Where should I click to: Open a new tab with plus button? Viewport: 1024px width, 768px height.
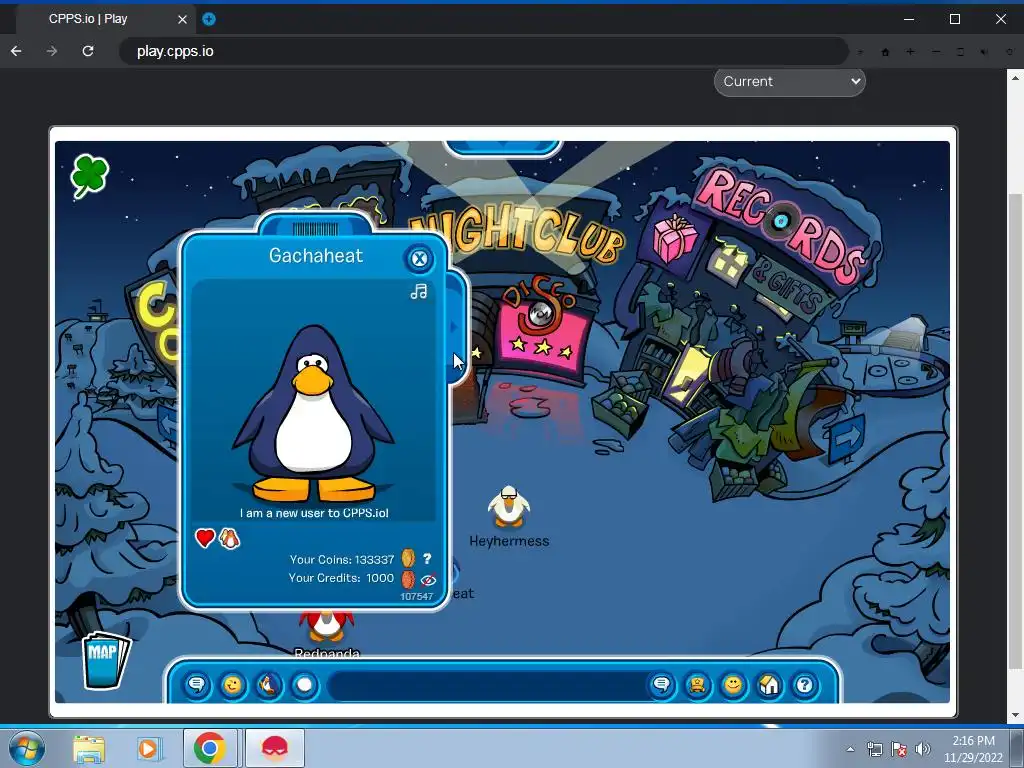click(x=209, y=19)
